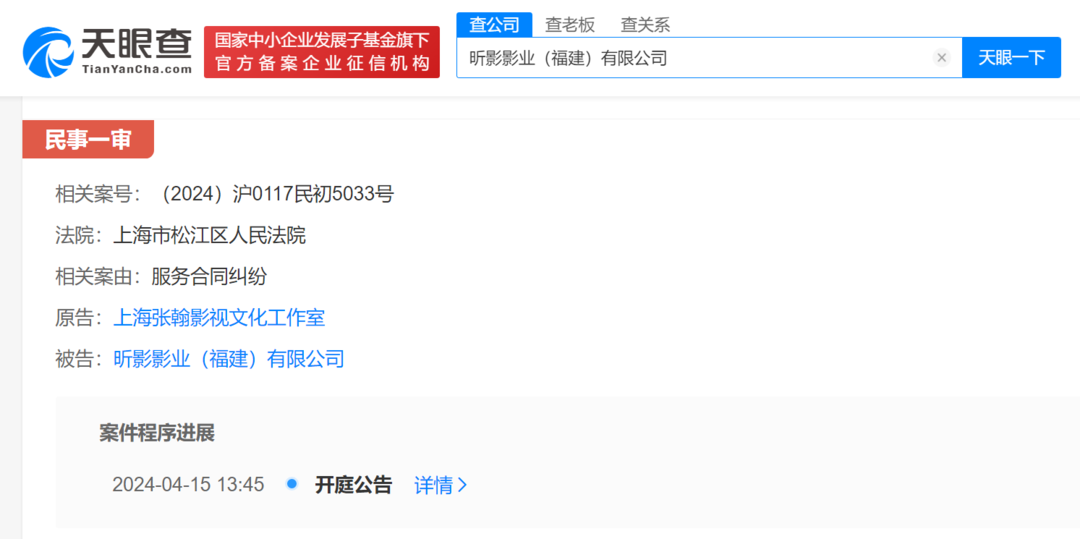Click the case cause 服务合同纠纷
1080x539 pixels.
point(209,277)
